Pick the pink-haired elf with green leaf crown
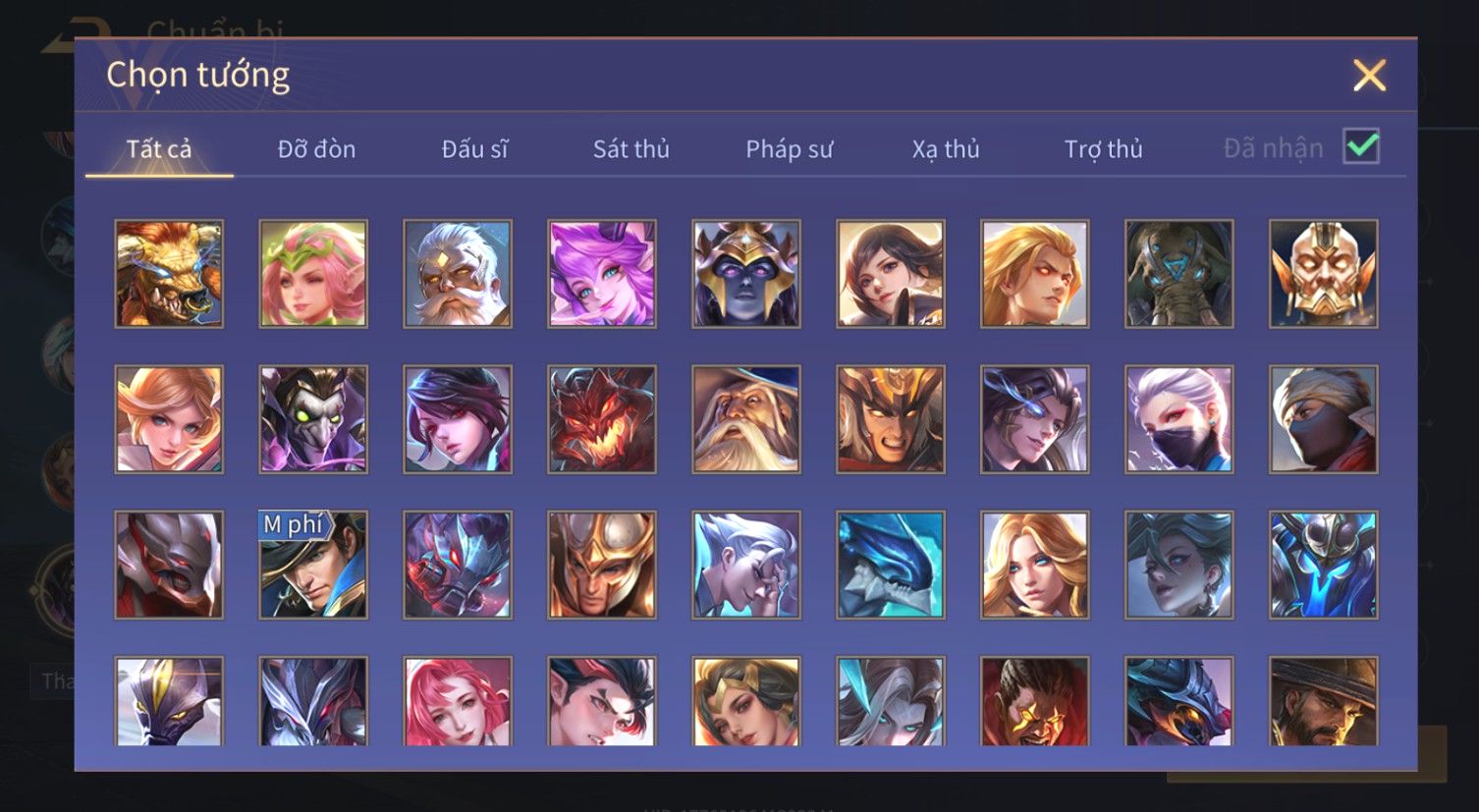The height and width of the screenshot is (812, 1479). point(313,273)
